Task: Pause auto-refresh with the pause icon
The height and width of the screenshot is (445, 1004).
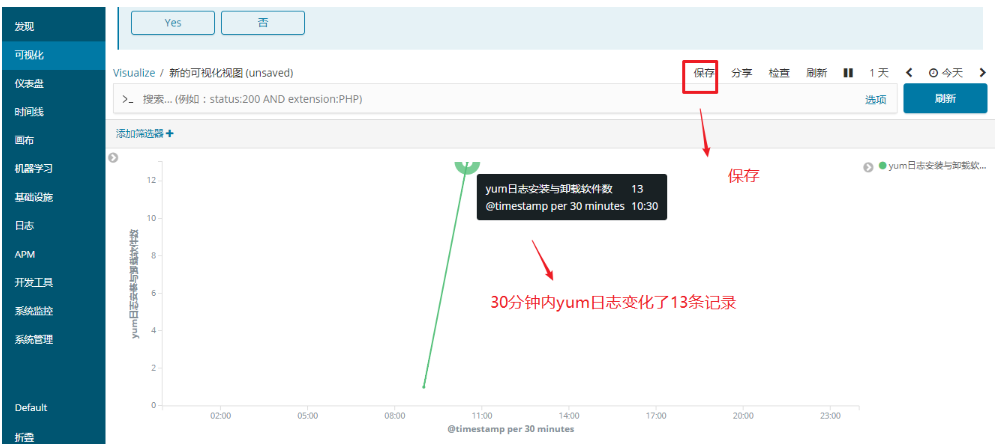Action: pyautogui.click(x=848, y=73)
